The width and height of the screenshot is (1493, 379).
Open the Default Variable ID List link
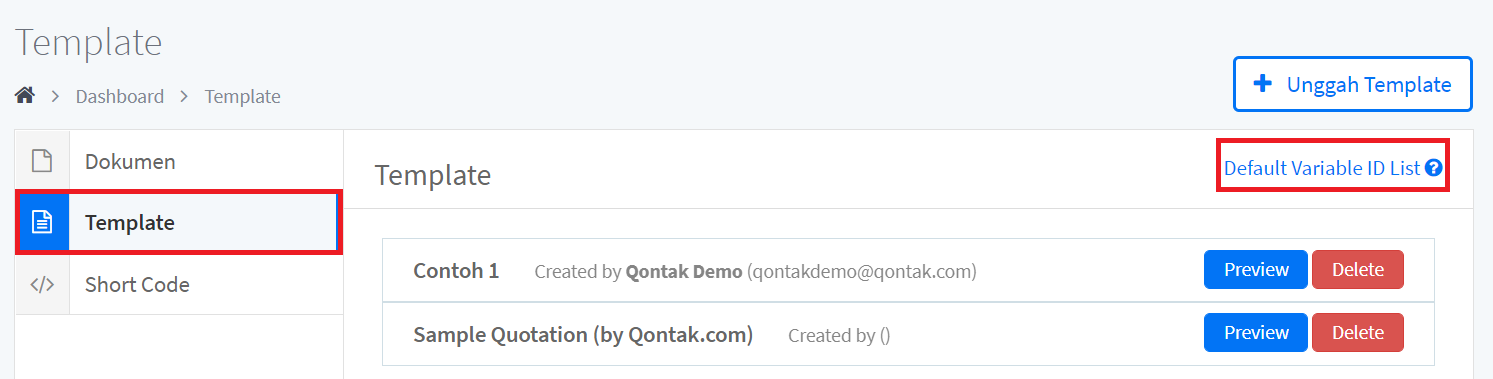coord(1322,167)
